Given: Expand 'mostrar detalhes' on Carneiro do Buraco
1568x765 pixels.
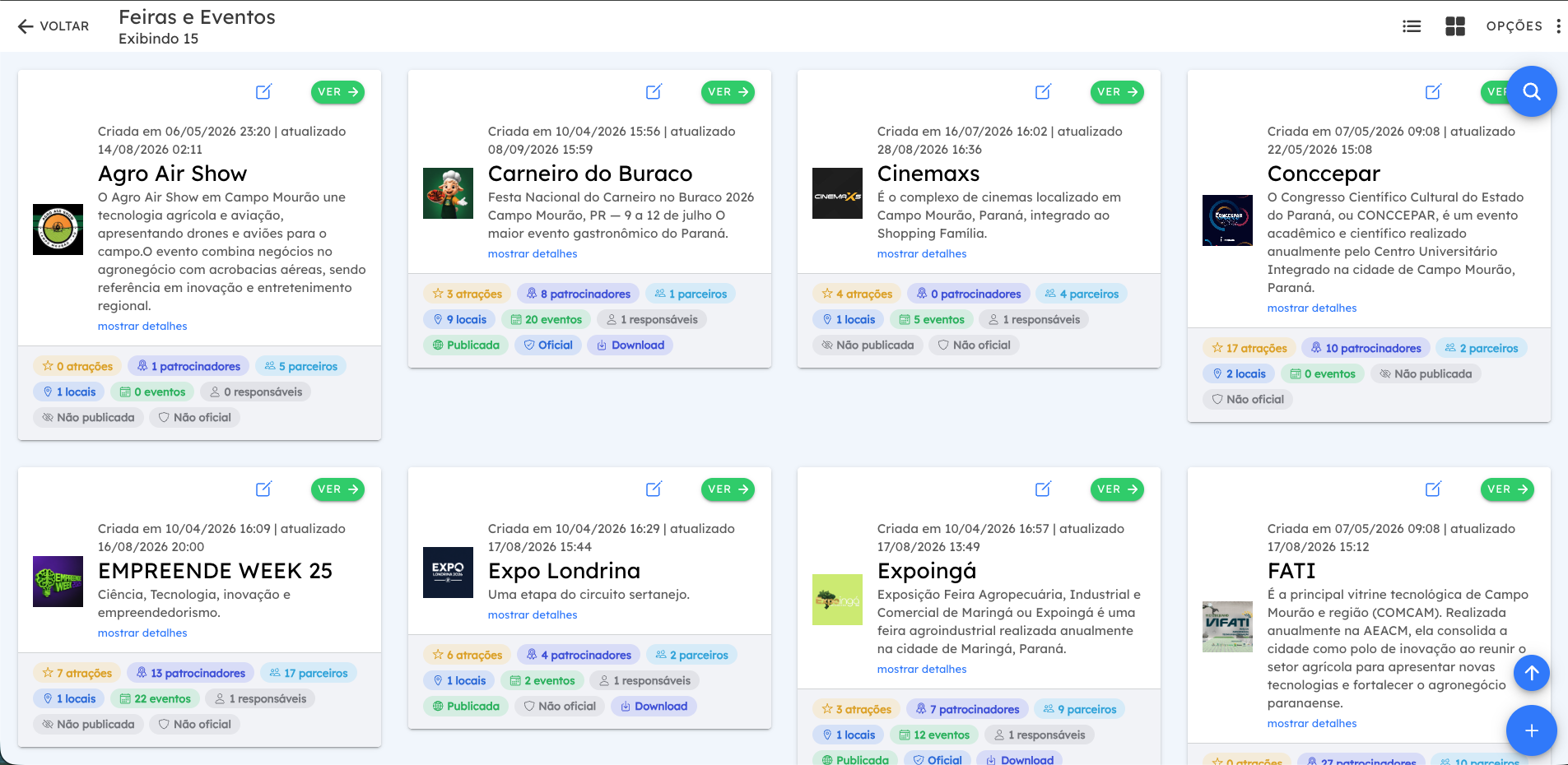Looking at the screenshot, I should pos(533,254).
